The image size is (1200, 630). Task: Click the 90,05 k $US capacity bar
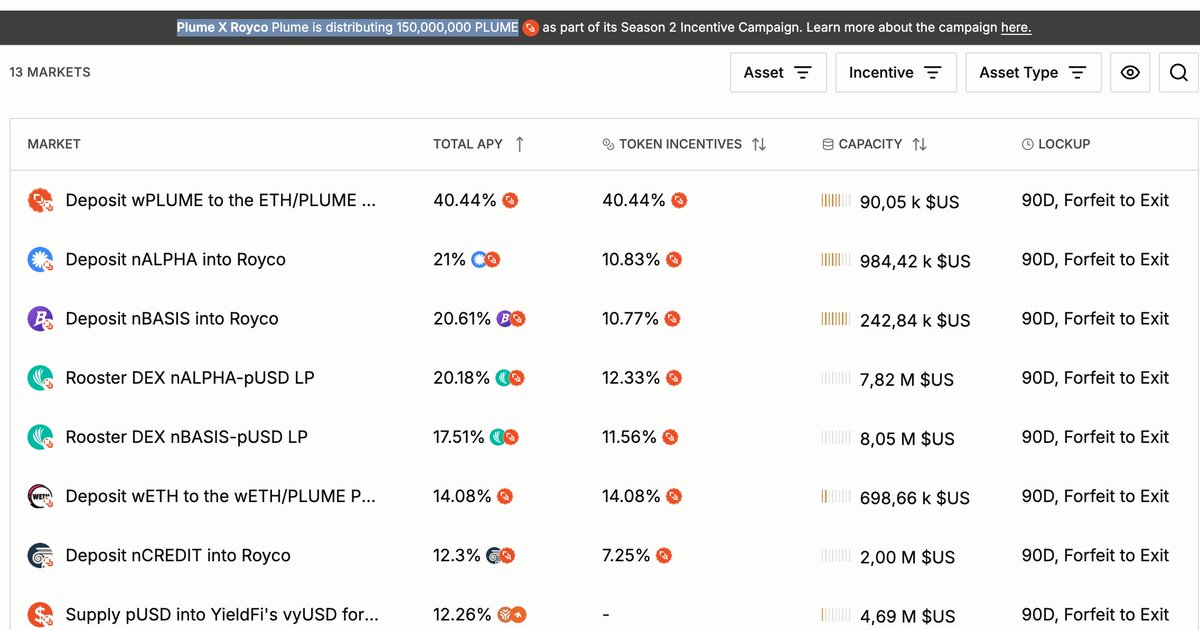[x=836, y=201]
